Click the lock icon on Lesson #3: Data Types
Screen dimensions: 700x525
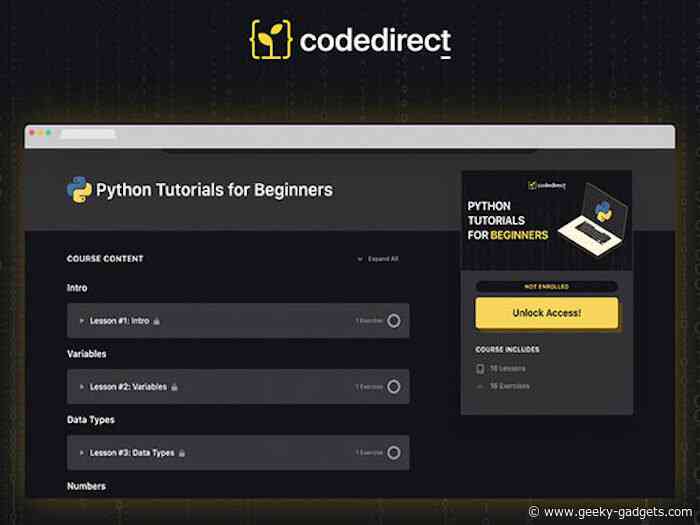click(182, 453)
